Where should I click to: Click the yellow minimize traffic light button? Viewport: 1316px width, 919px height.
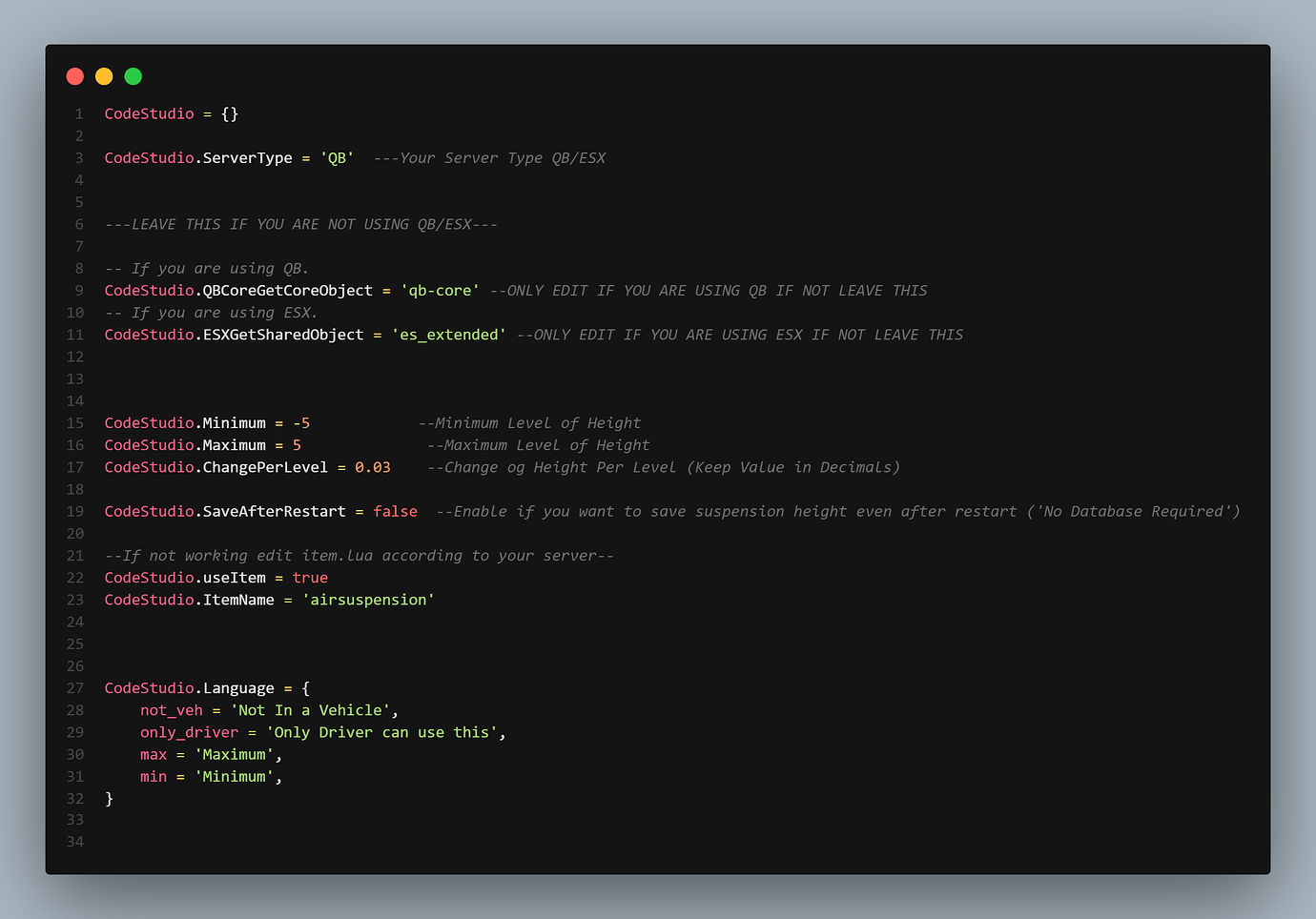(x=104, y=76)
